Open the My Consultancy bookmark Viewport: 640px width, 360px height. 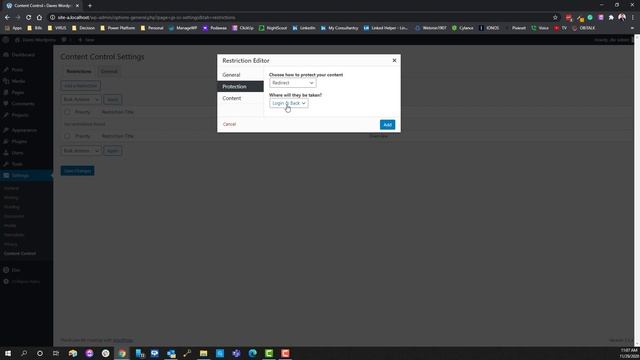click(x=340, y=28)
